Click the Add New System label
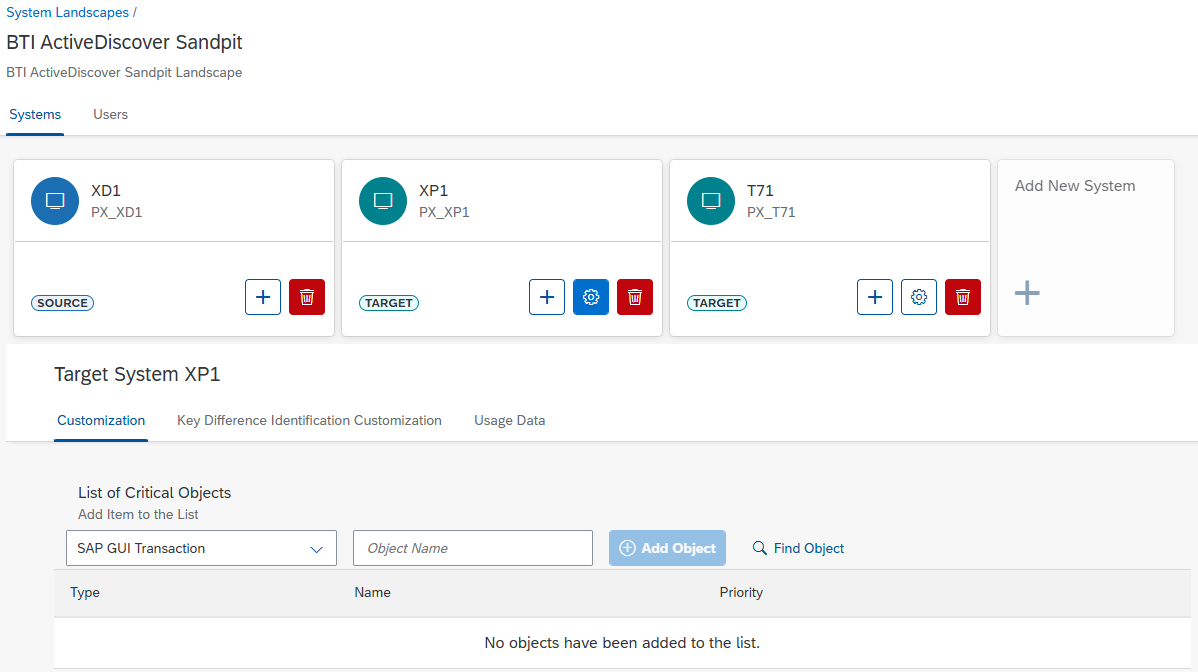 [1075, 186]
